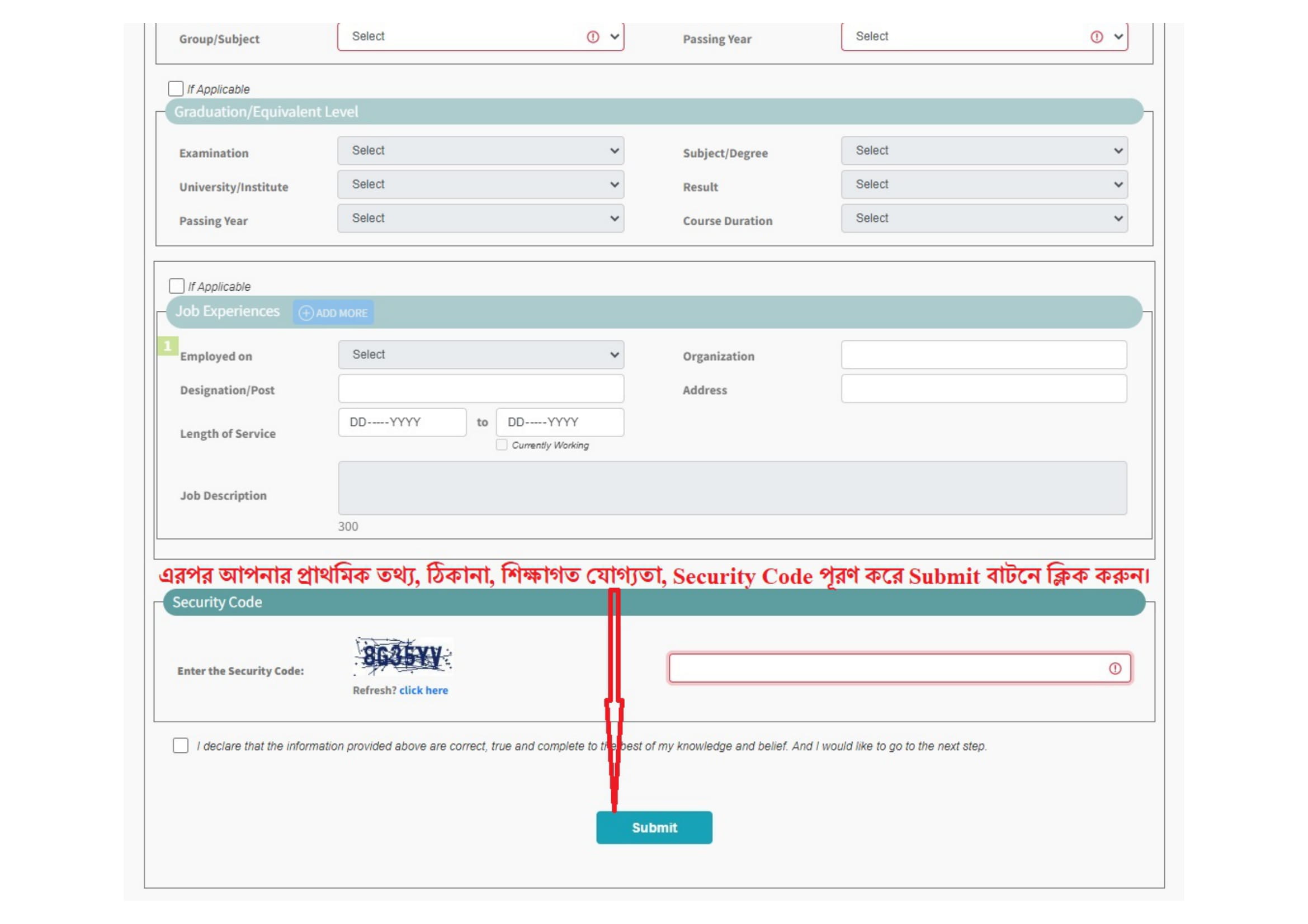Screen dimensions: 1308x924
Task: Click the green number 1 badge
Action: click(x=168, y=345)
